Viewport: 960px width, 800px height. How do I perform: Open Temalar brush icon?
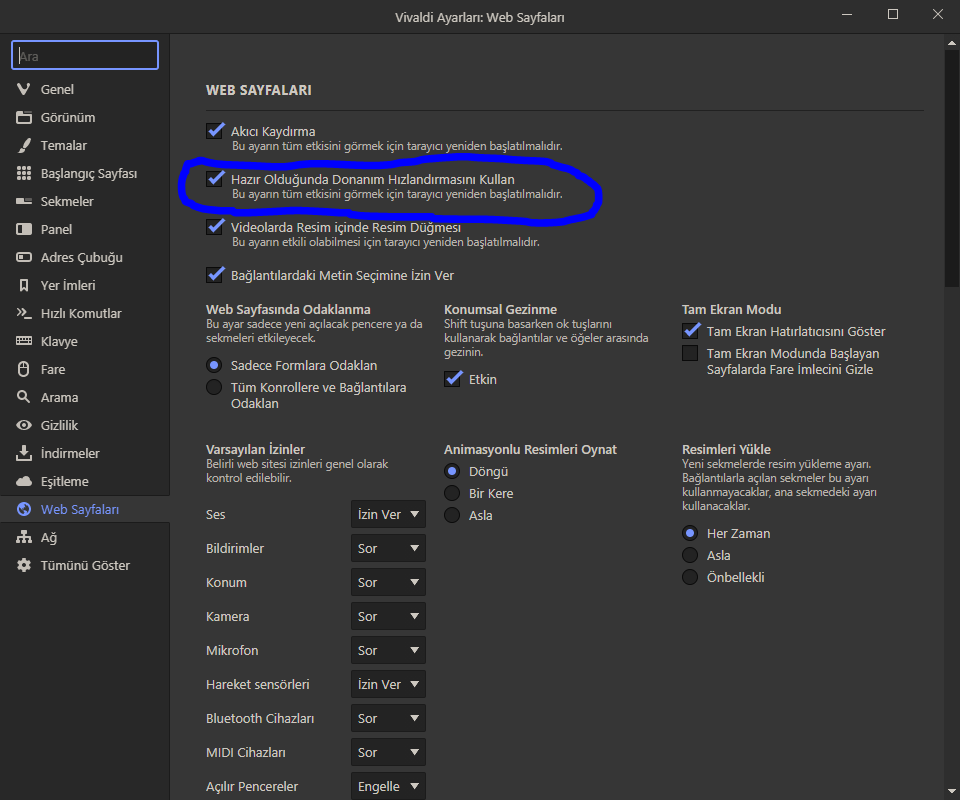[x=23, y=146]
